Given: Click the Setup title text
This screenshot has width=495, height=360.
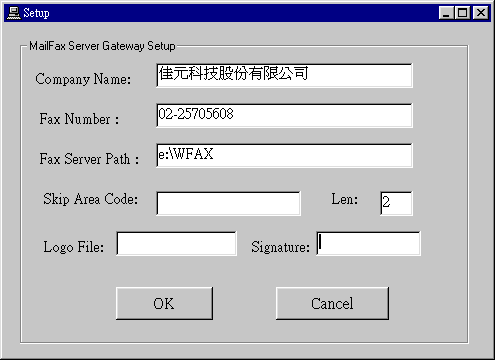Looking at the screenshot, I should click(x=36, y=13).
